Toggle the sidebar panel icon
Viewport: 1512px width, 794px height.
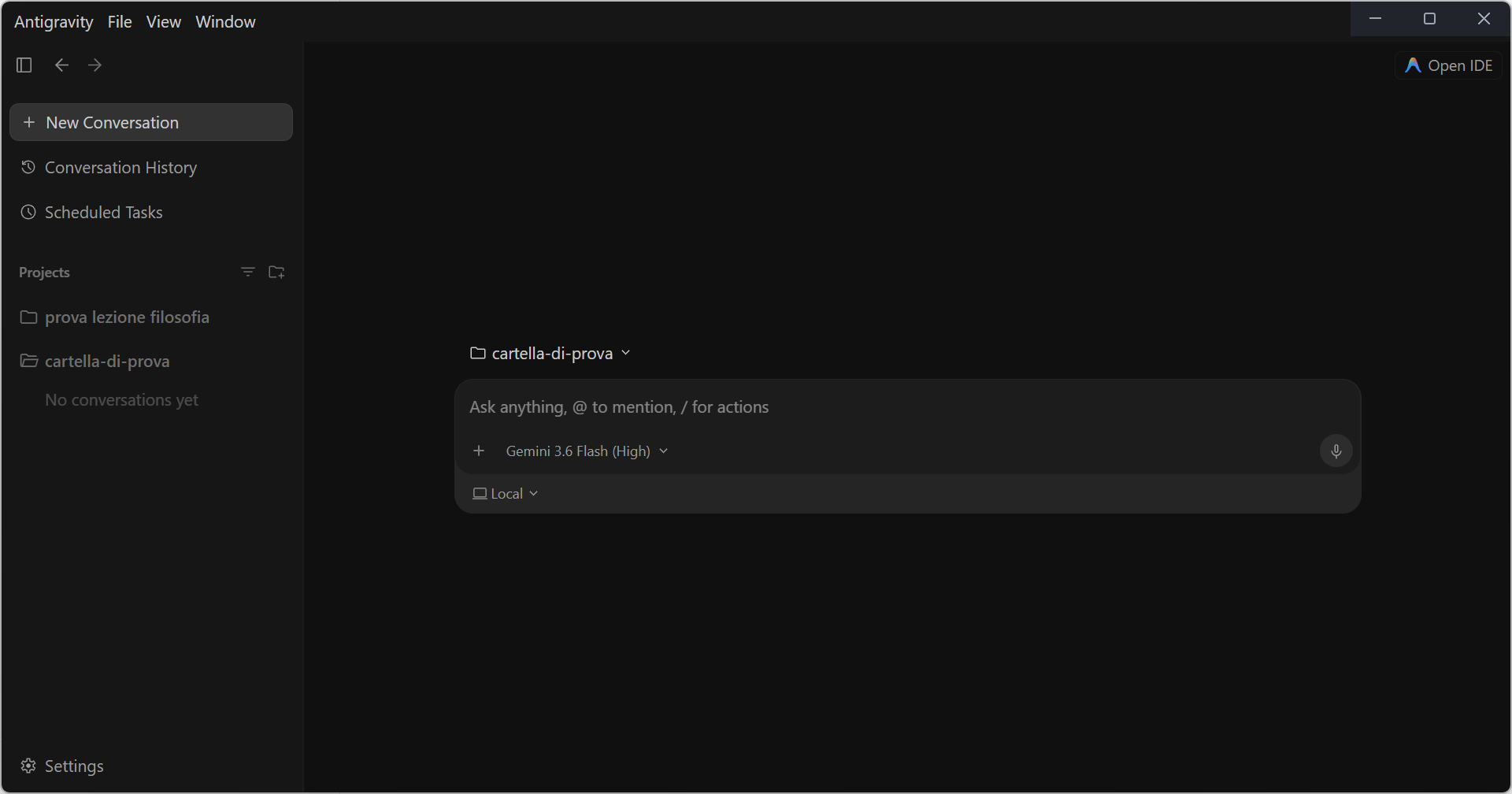pyautogui.click(x=24, y=65)
